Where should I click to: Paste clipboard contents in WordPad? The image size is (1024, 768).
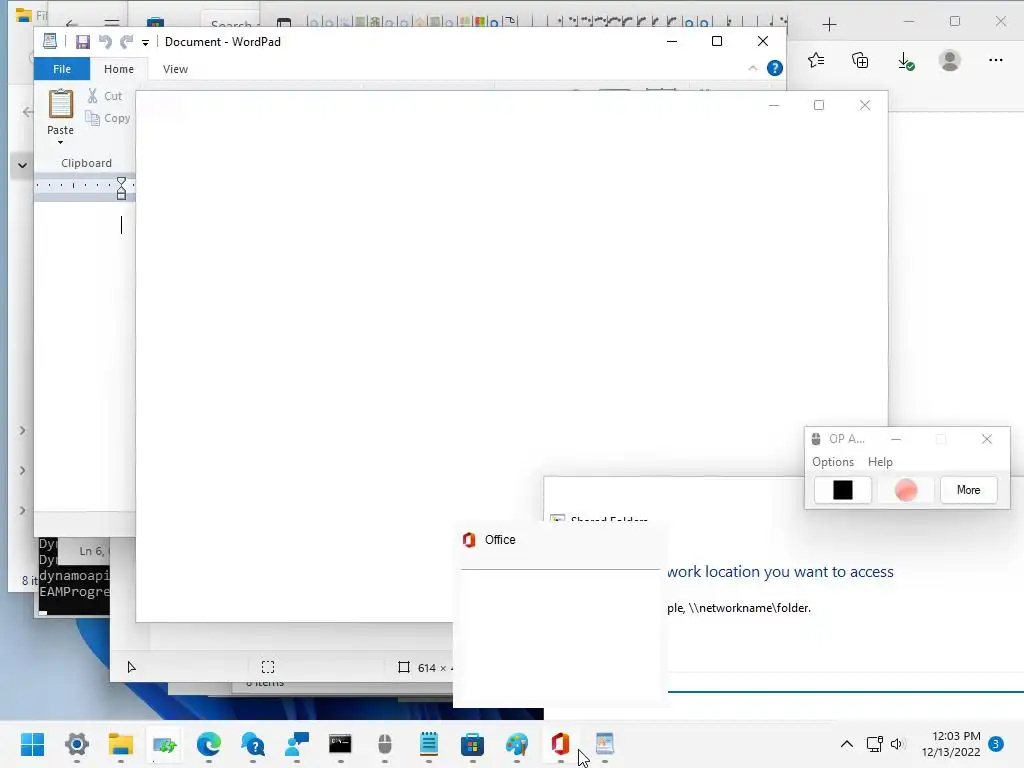tap(60, 104)
